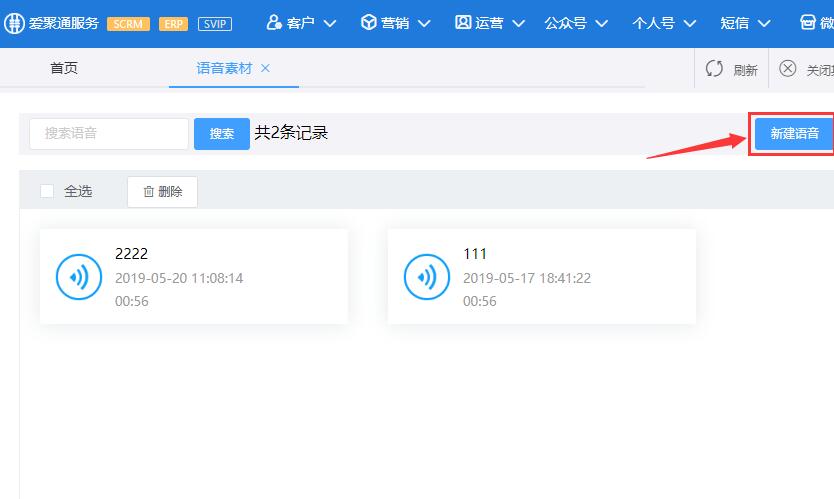Screen dimensions: 834x499
Task: Play the 111 voice clip speaker icon
Action: point(427,277)
